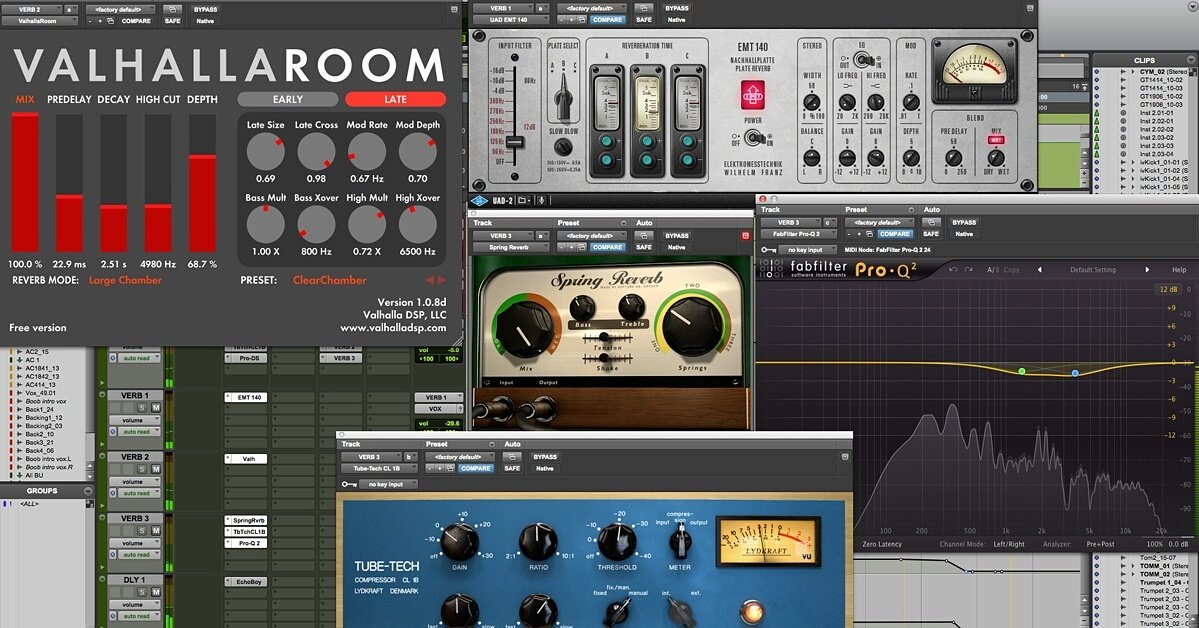Mute the DLY 1 track
1199x628 pixels.
pos(155,592)
